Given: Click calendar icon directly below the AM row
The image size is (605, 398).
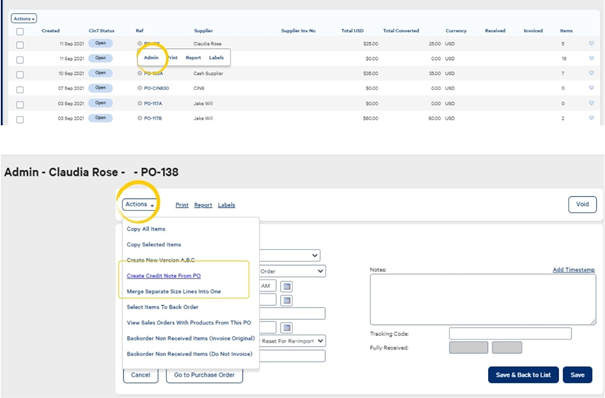Looking at the screenshot, I should pos(286,300).
